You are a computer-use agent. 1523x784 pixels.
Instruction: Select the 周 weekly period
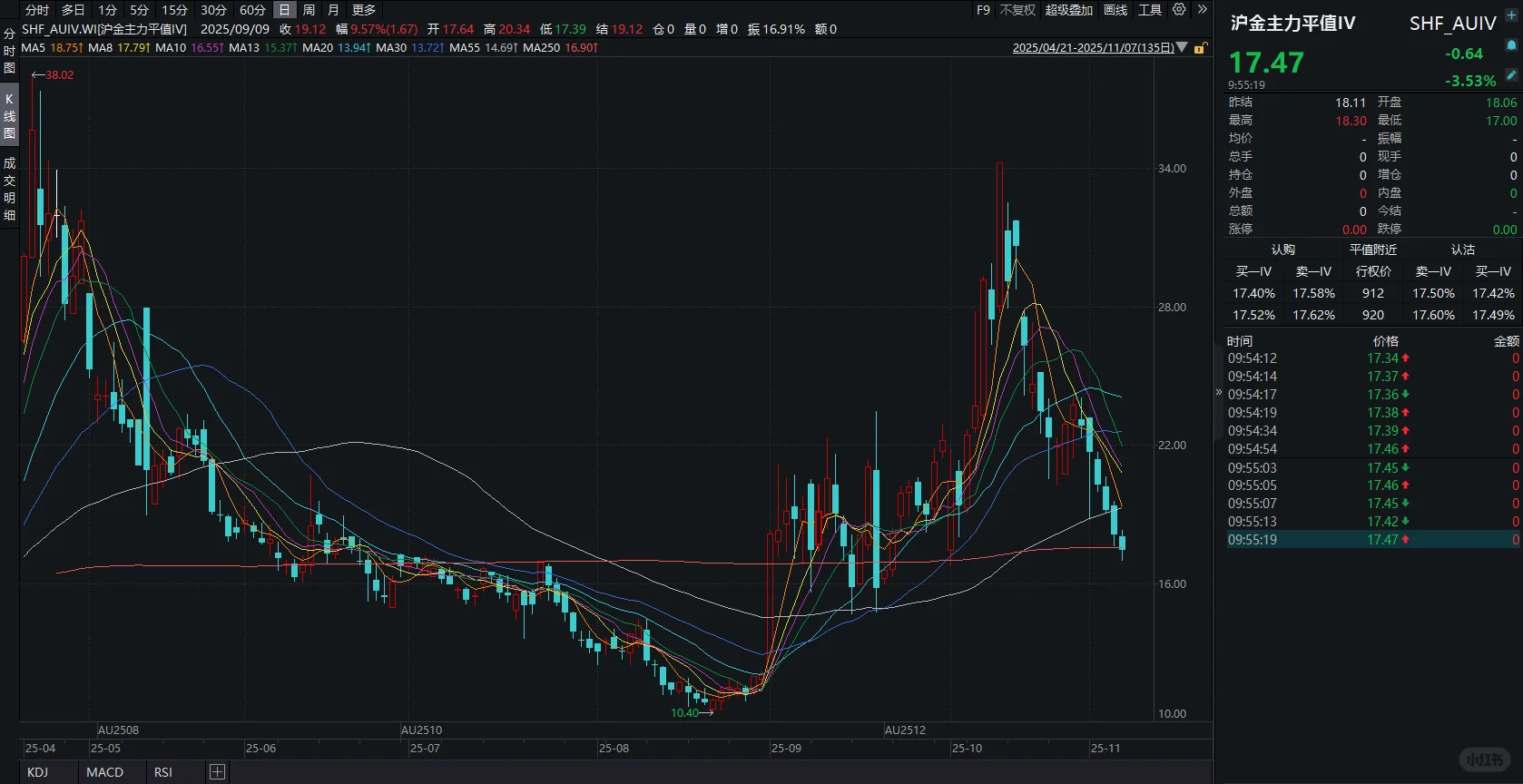click(x=309, y=10)
